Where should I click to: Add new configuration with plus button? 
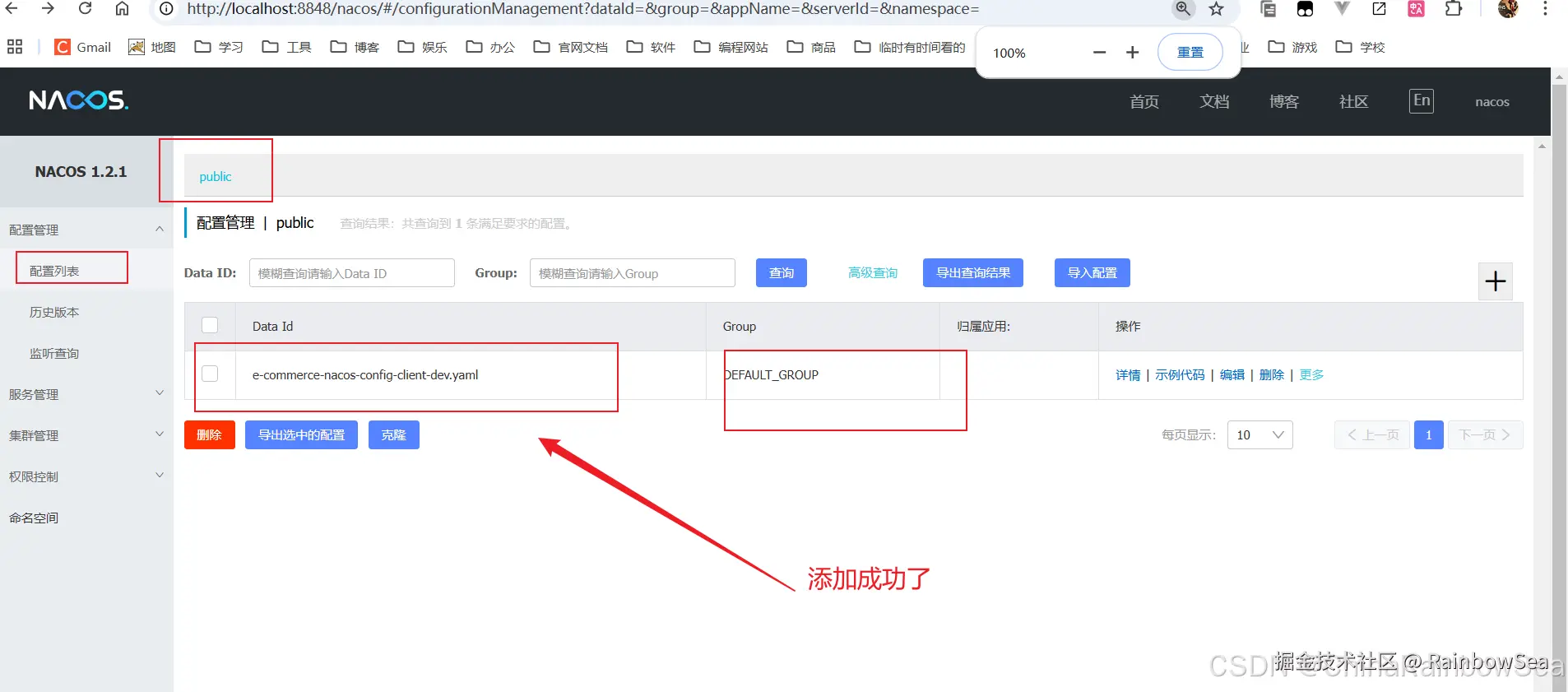coord(1496,281)
